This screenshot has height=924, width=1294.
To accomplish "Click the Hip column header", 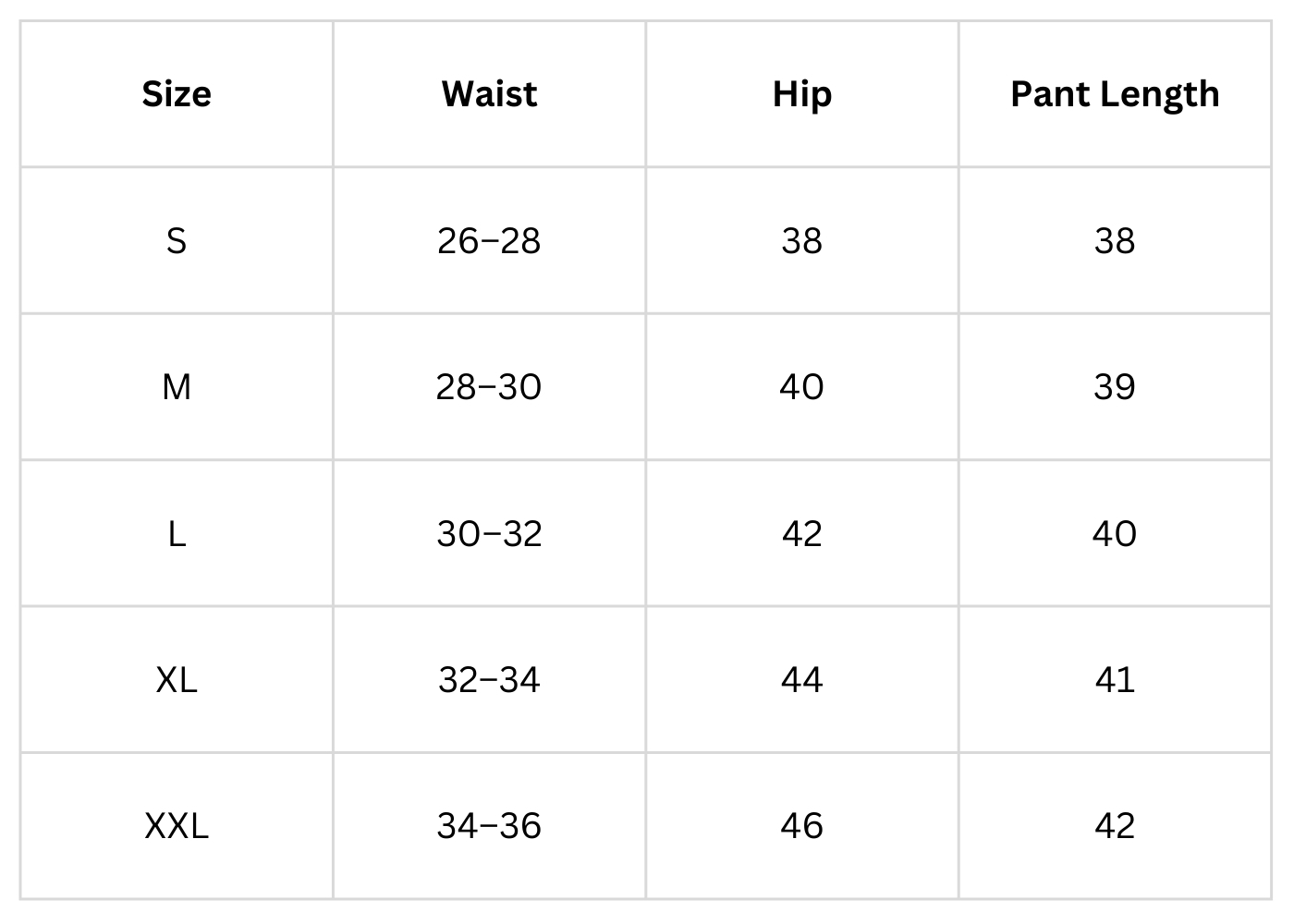I will (x=802, y=94).
